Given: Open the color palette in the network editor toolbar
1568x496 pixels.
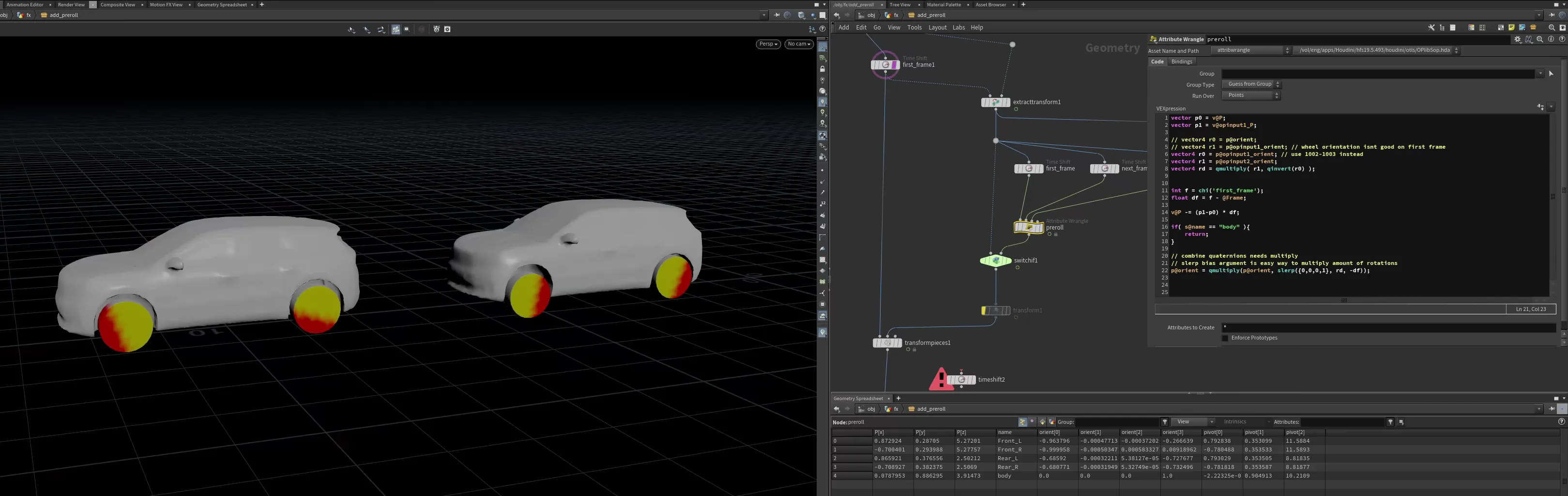Looking at the screenshot, I should coord(1472,28).
